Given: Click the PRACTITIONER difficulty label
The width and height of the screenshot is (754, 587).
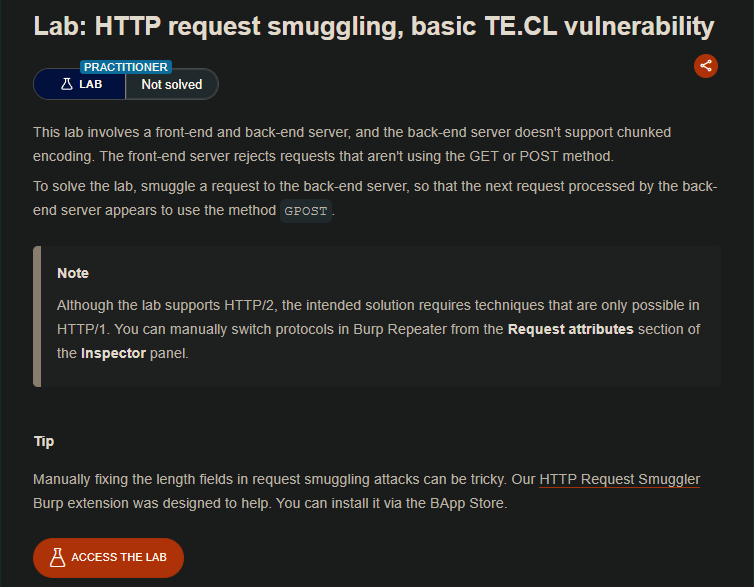Looking at the screenshot, I should point(126,67).
